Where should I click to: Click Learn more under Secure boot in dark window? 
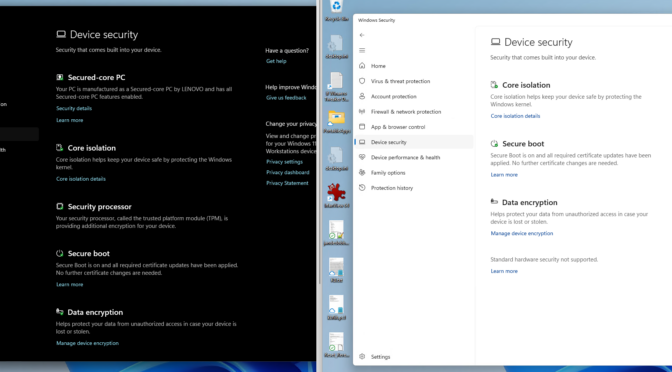click(x=69, y=285)
